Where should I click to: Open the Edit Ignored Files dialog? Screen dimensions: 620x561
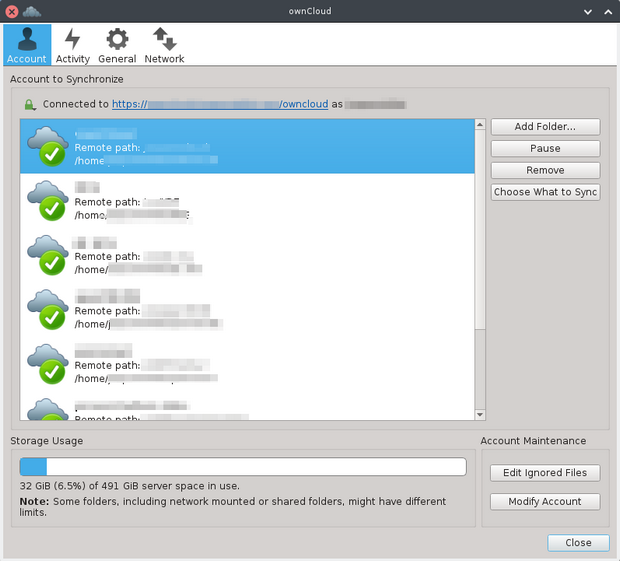coord(545,472)
